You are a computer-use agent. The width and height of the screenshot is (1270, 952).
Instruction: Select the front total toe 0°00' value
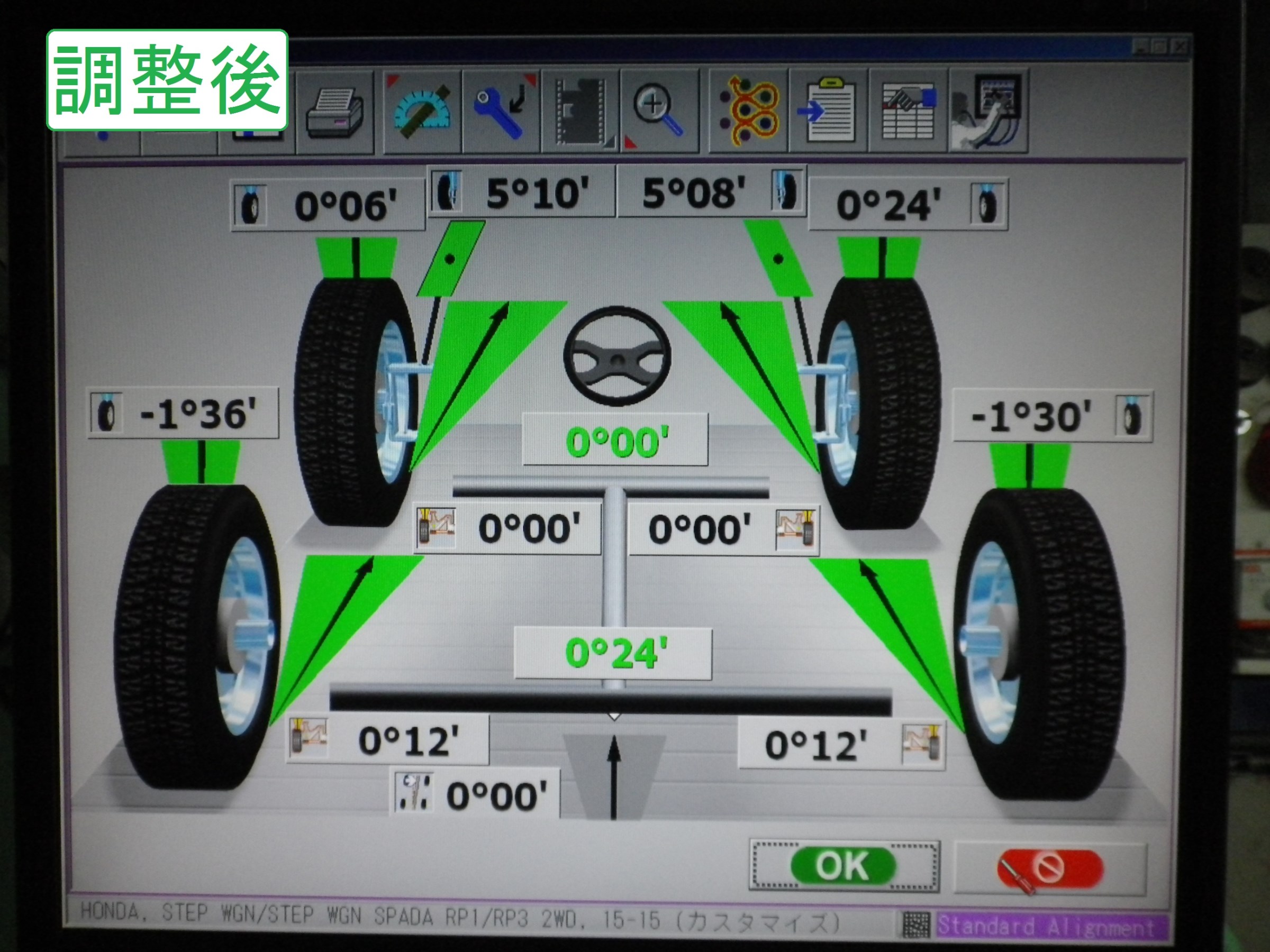click(x=616, y=441)
